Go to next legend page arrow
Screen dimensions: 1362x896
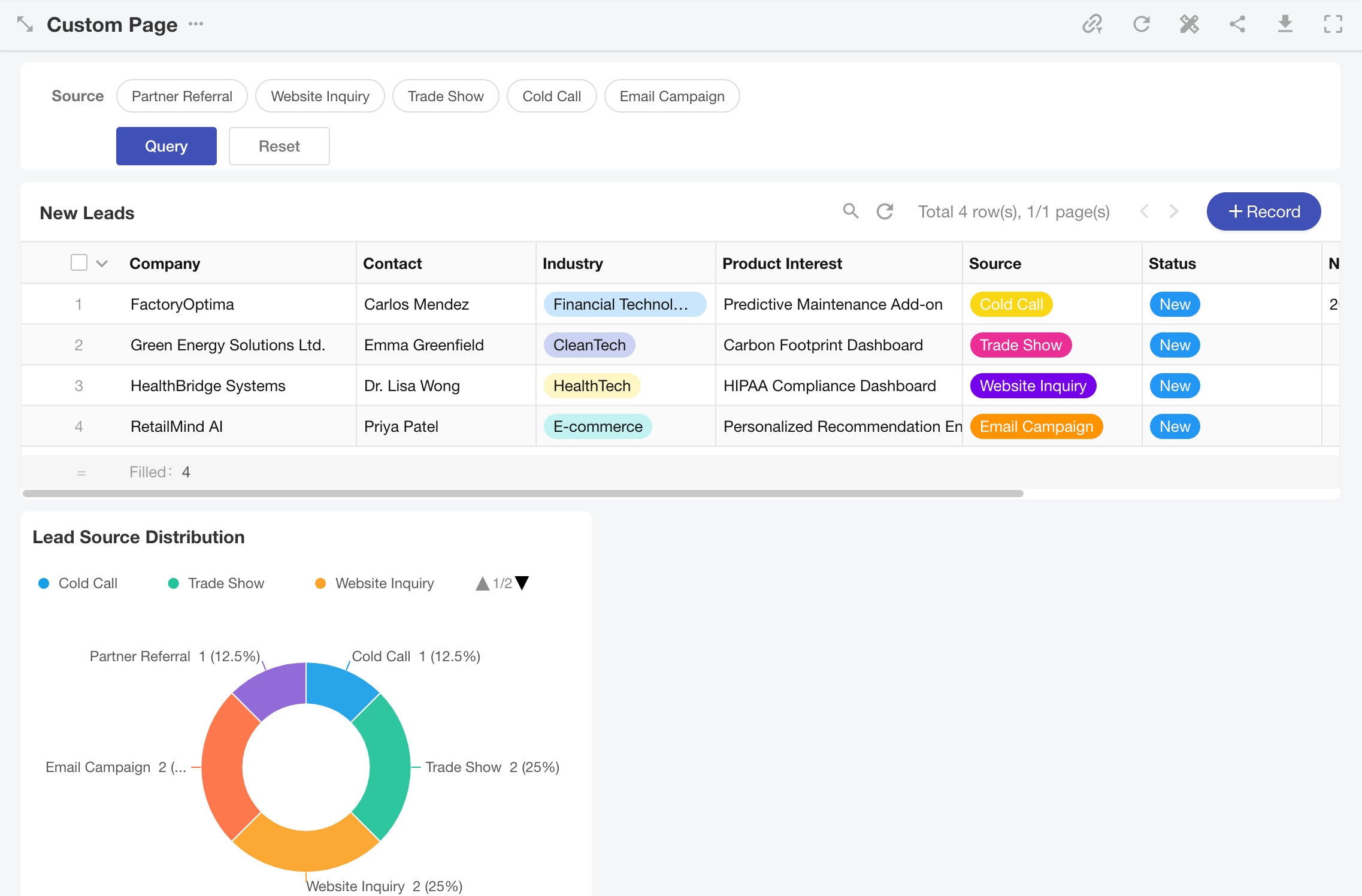pyautogui.click(x=522, y=583)
